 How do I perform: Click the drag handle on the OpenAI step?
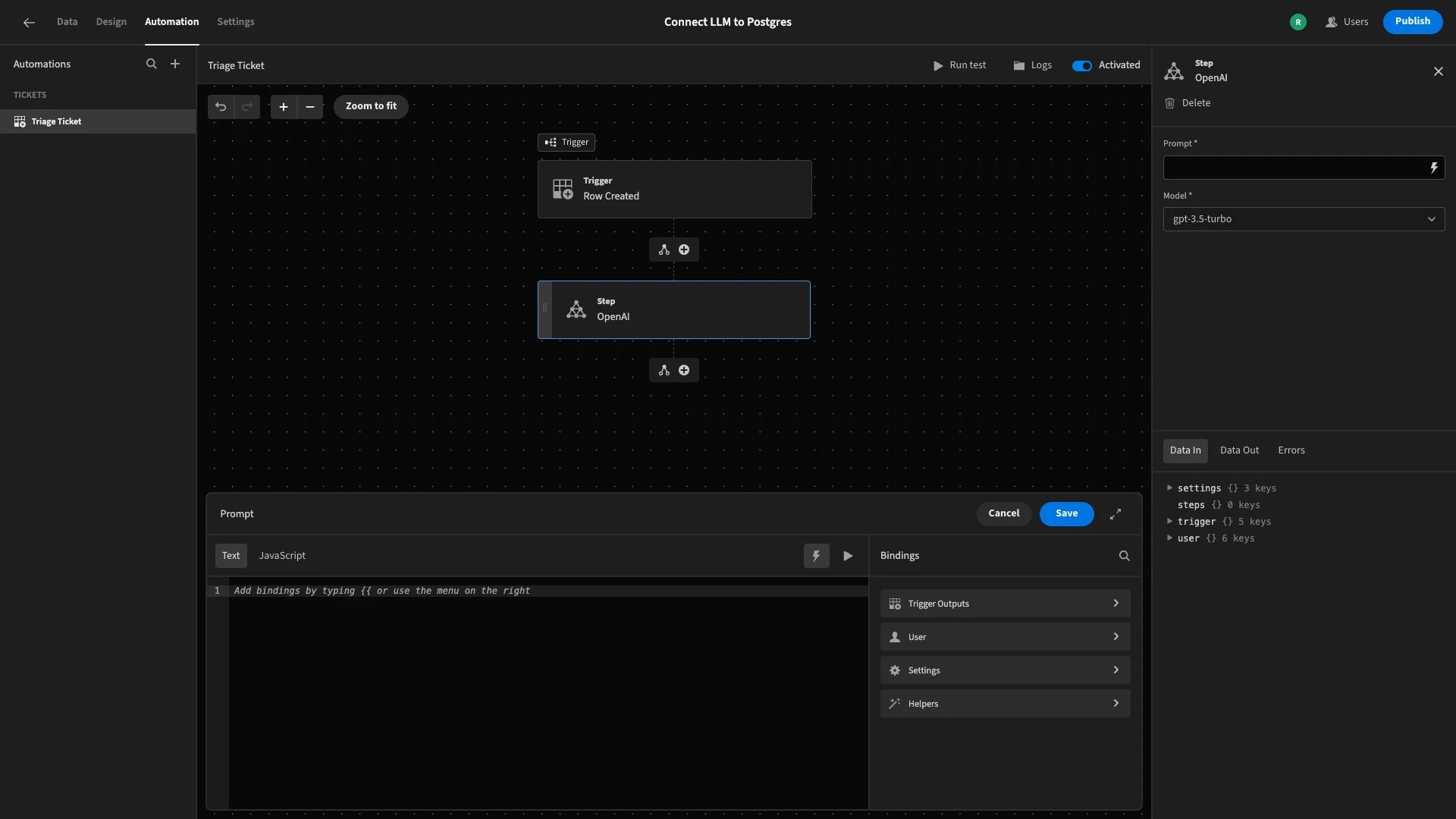pos(544,308)
